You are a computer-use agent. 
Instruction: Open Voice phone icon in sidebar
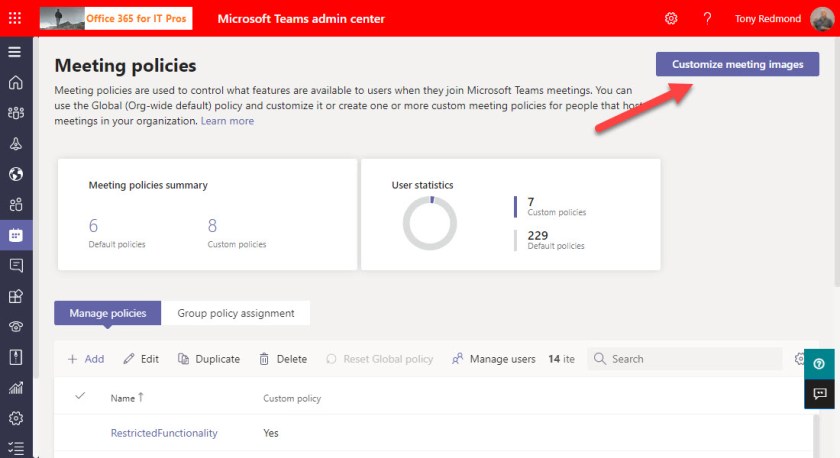pyautogui.click(x=16, y=326)
